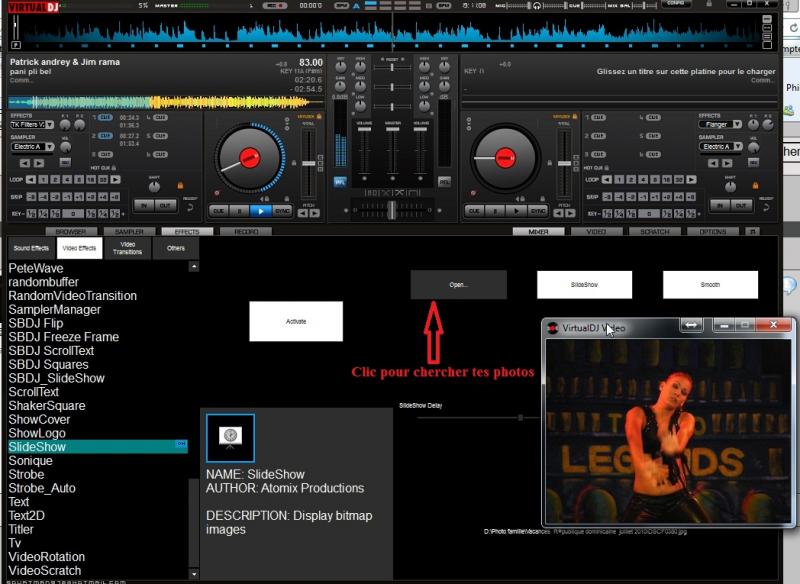Open the OPTIONS panel tab
Screen dimensions: 800x584
point(713,232)
